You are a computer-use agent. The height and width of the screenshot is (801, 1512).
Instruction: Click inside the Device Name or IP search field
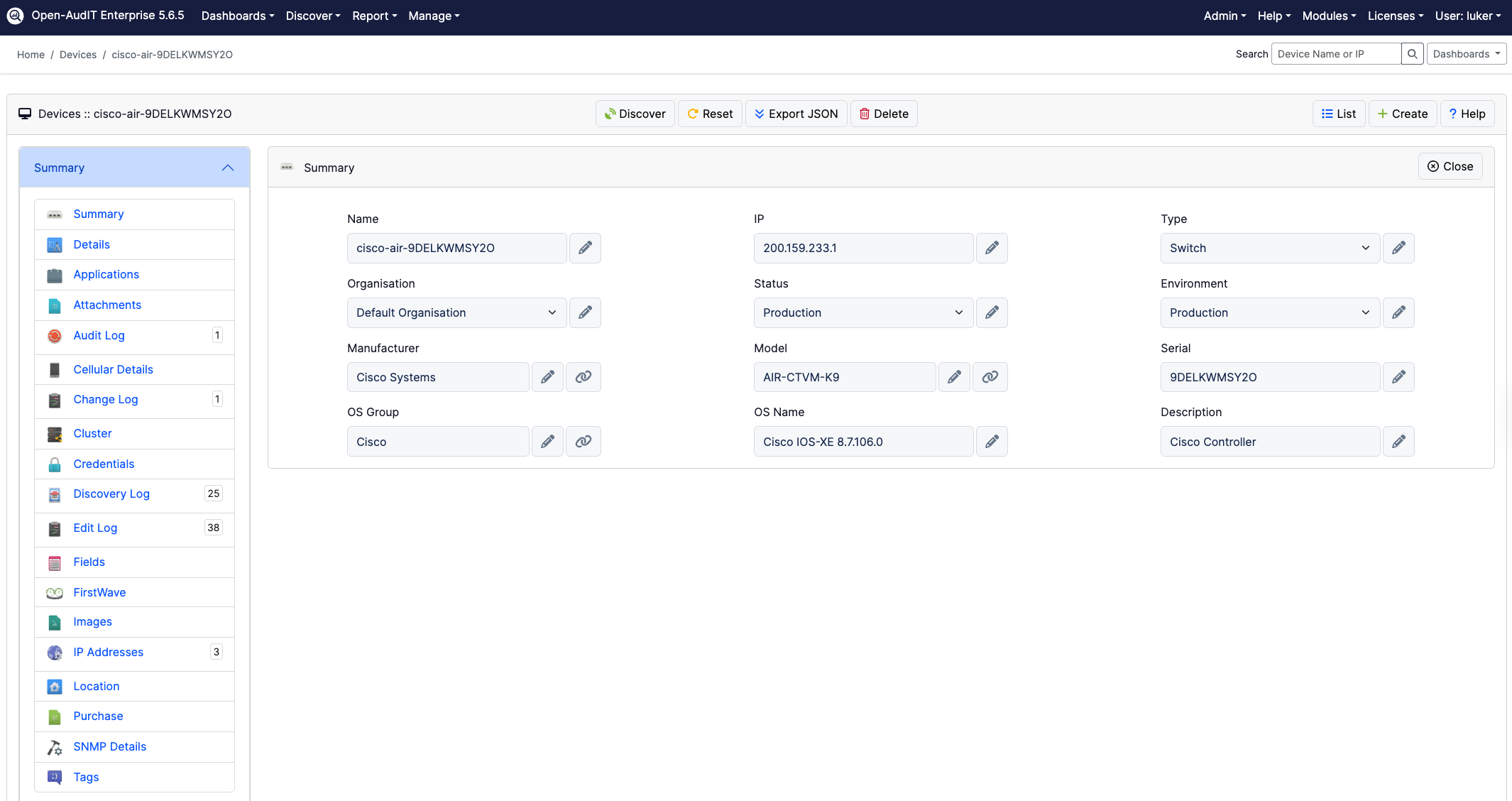tap(1335, 53)
